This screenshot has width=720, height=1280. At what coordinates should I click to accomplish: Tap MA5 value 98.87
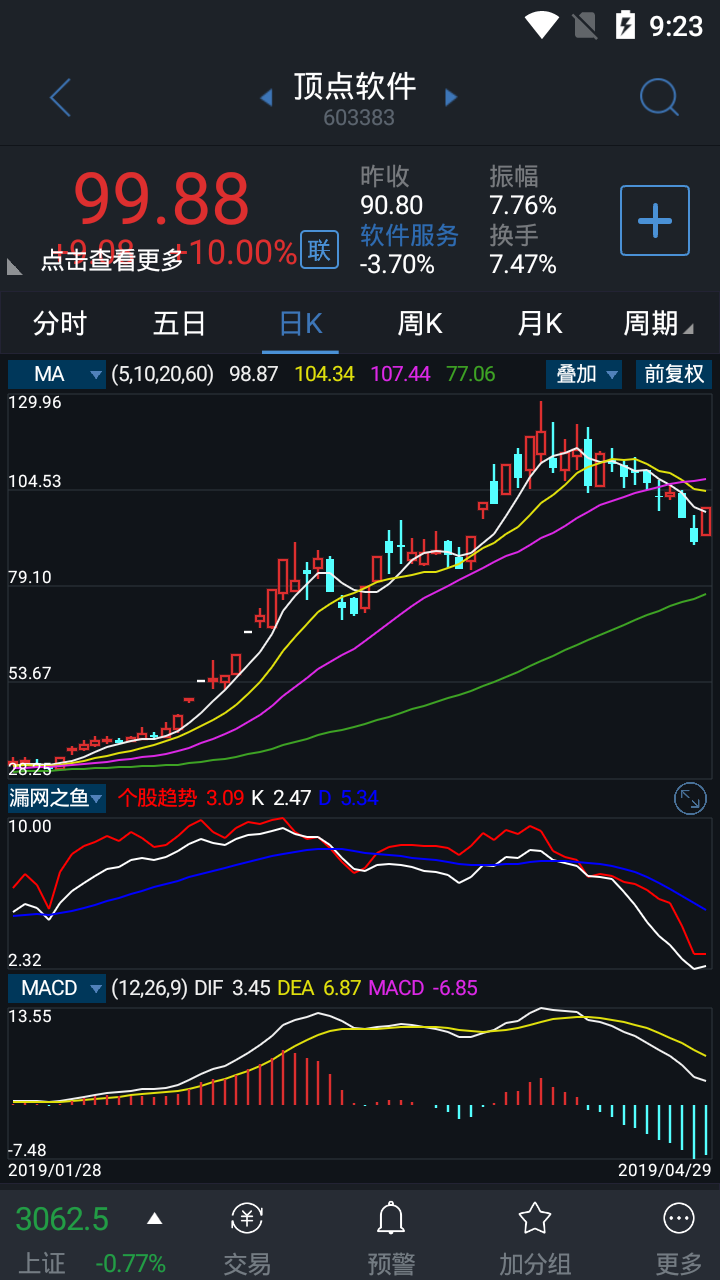[254, 374]
